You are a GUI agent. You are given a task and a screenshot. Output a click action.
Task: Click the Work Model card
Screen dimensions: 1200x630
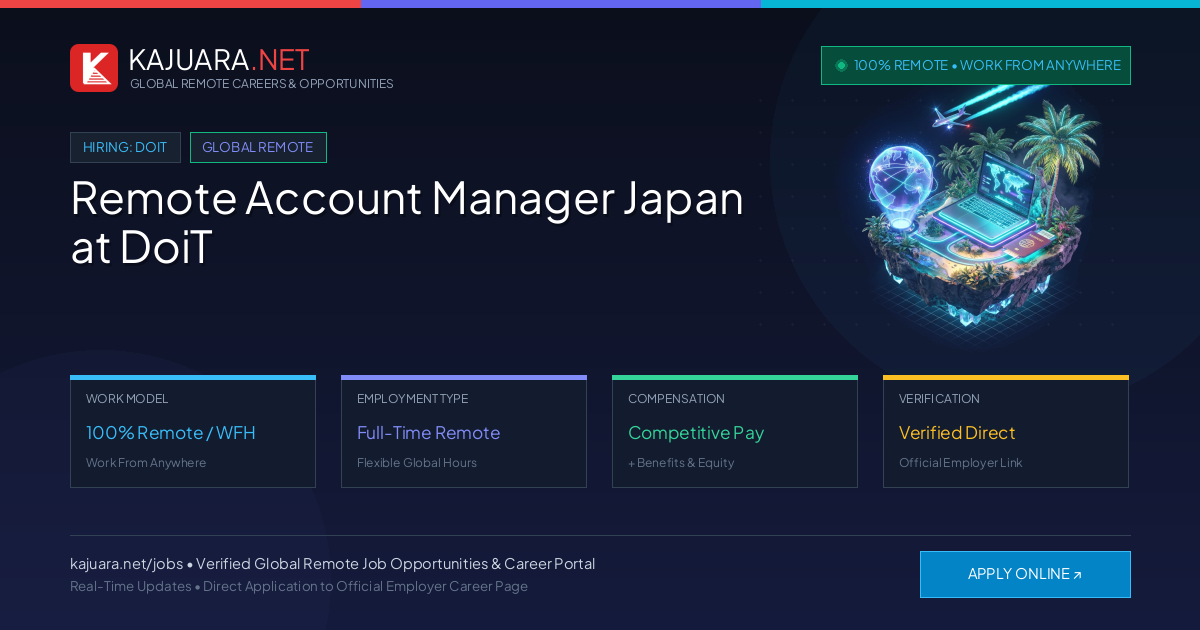point(193,432)
